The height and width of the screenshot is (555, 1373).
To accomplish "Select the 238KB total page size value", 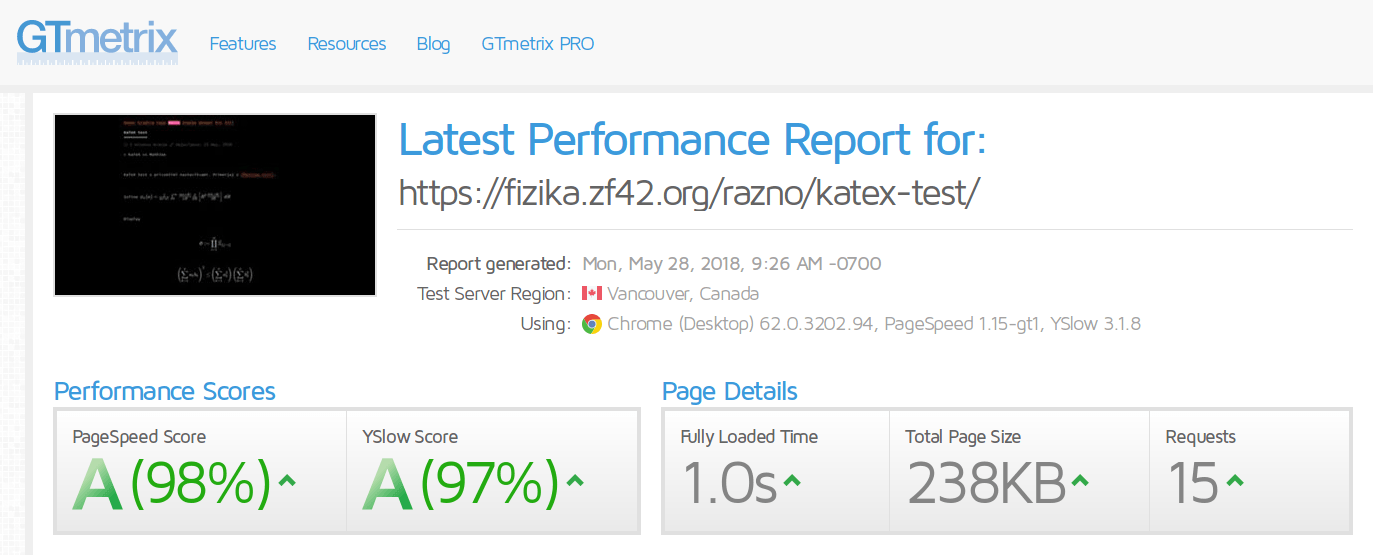I will click(x=987, y=484).
